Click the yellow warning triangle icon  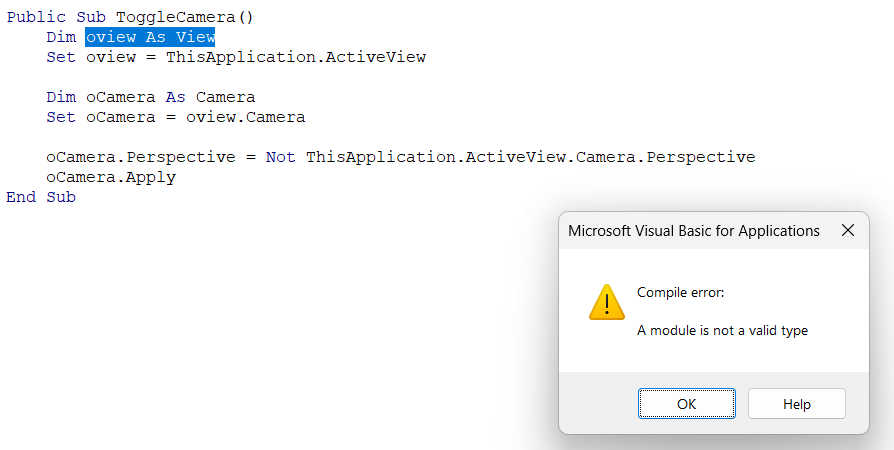click(x=607, y=302)
